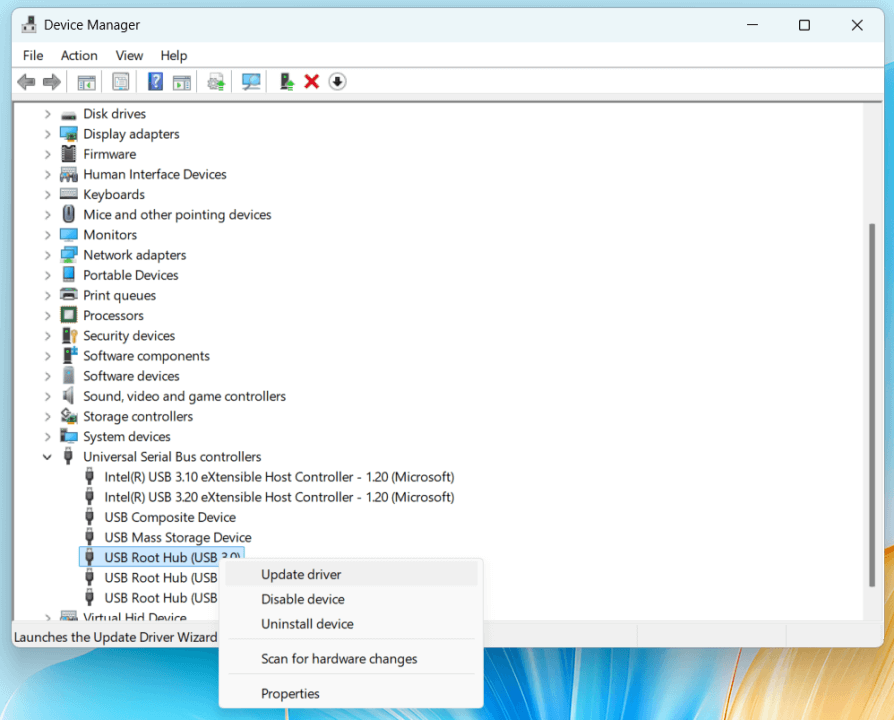Toggle the Show/Hide Console Tree icon
This screenshot has width=894, height=720.
pyautogui.click(x=86, y=81)
